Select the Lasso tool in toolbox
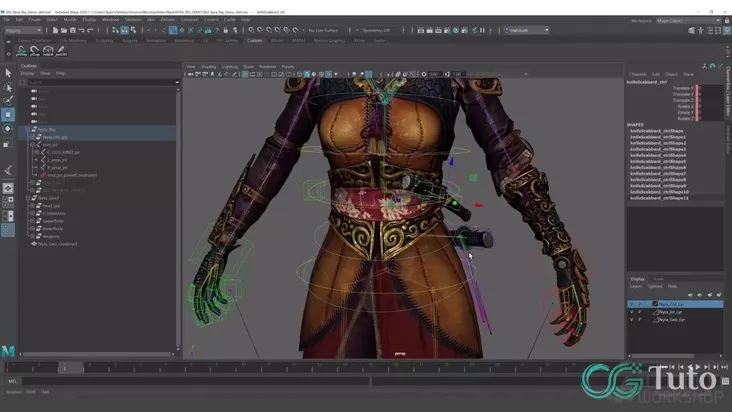 8,87
